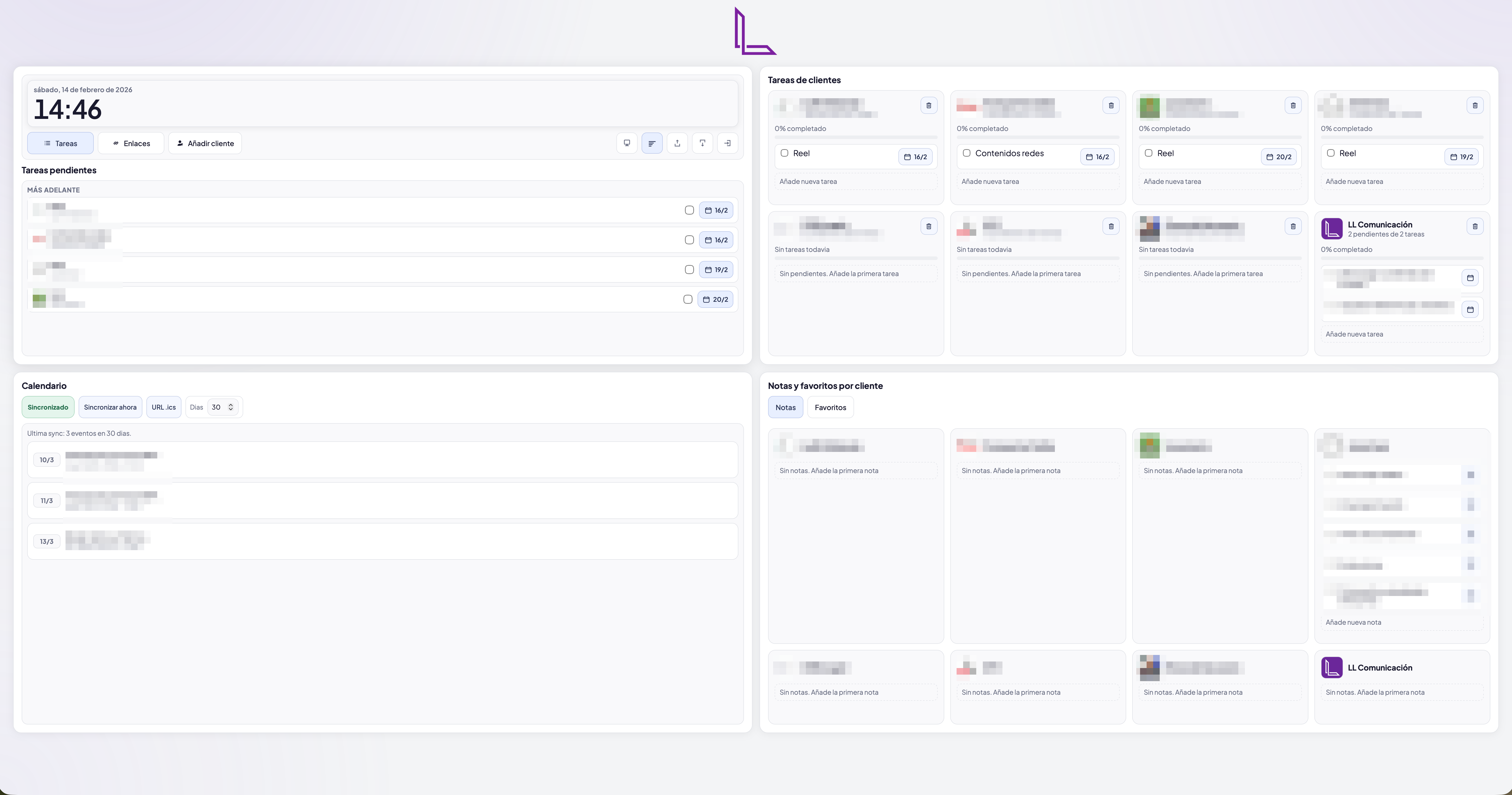
Task: Click the URL .ics button
Action: [163, 407]
